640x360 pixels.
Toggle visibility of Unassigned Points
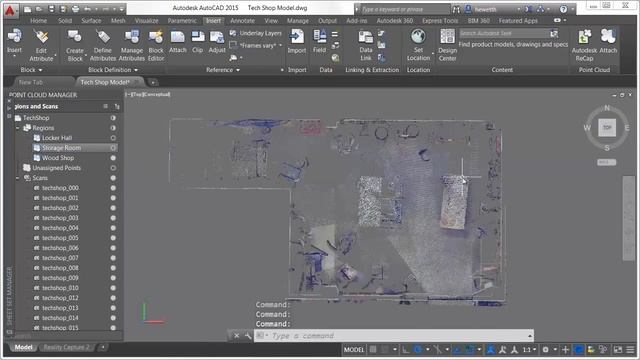(x=113, y=168)
